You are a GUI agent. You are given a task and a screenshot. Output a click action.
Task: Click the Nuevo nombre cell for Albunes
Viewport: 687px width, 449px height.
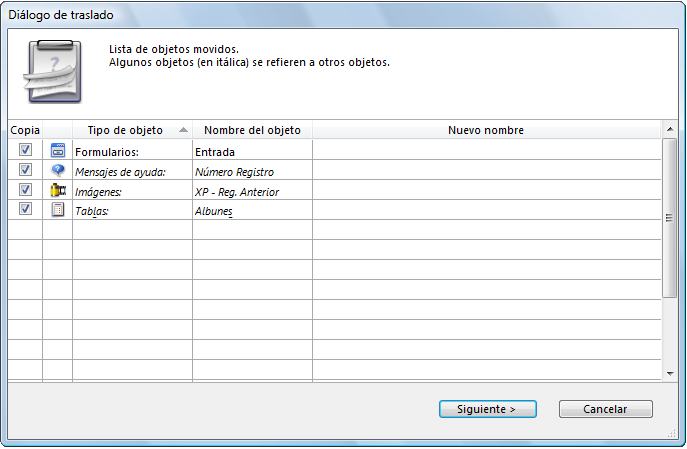click(x=486, y=211)
